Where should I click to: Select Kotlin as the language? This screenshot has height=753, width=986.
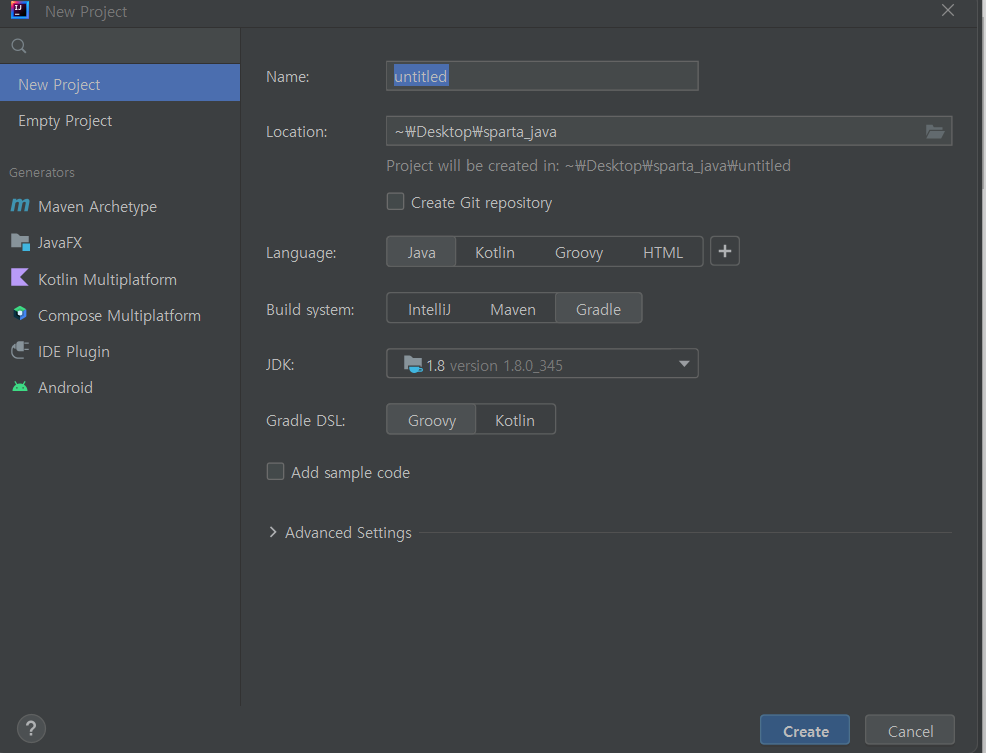point(494,252)
